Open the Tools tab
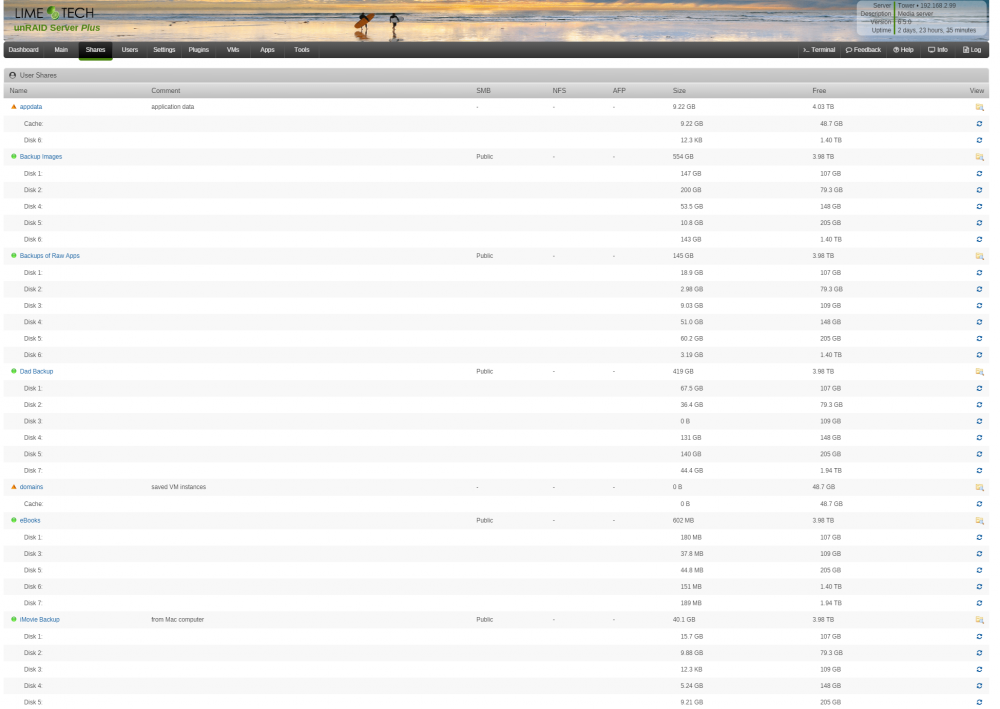 (302, 50)
